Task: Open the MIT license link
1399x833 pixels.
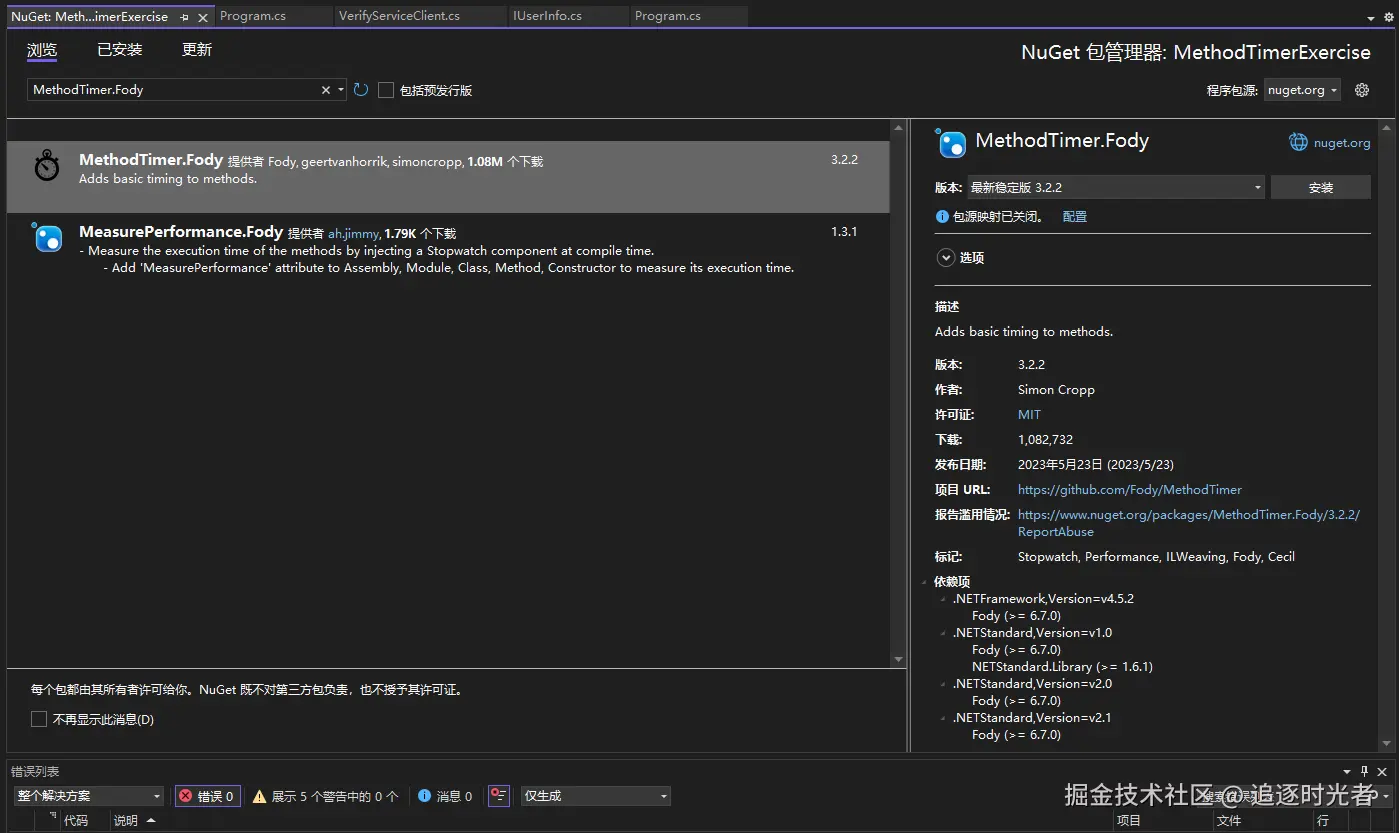Action: (x=1029, y=414)
